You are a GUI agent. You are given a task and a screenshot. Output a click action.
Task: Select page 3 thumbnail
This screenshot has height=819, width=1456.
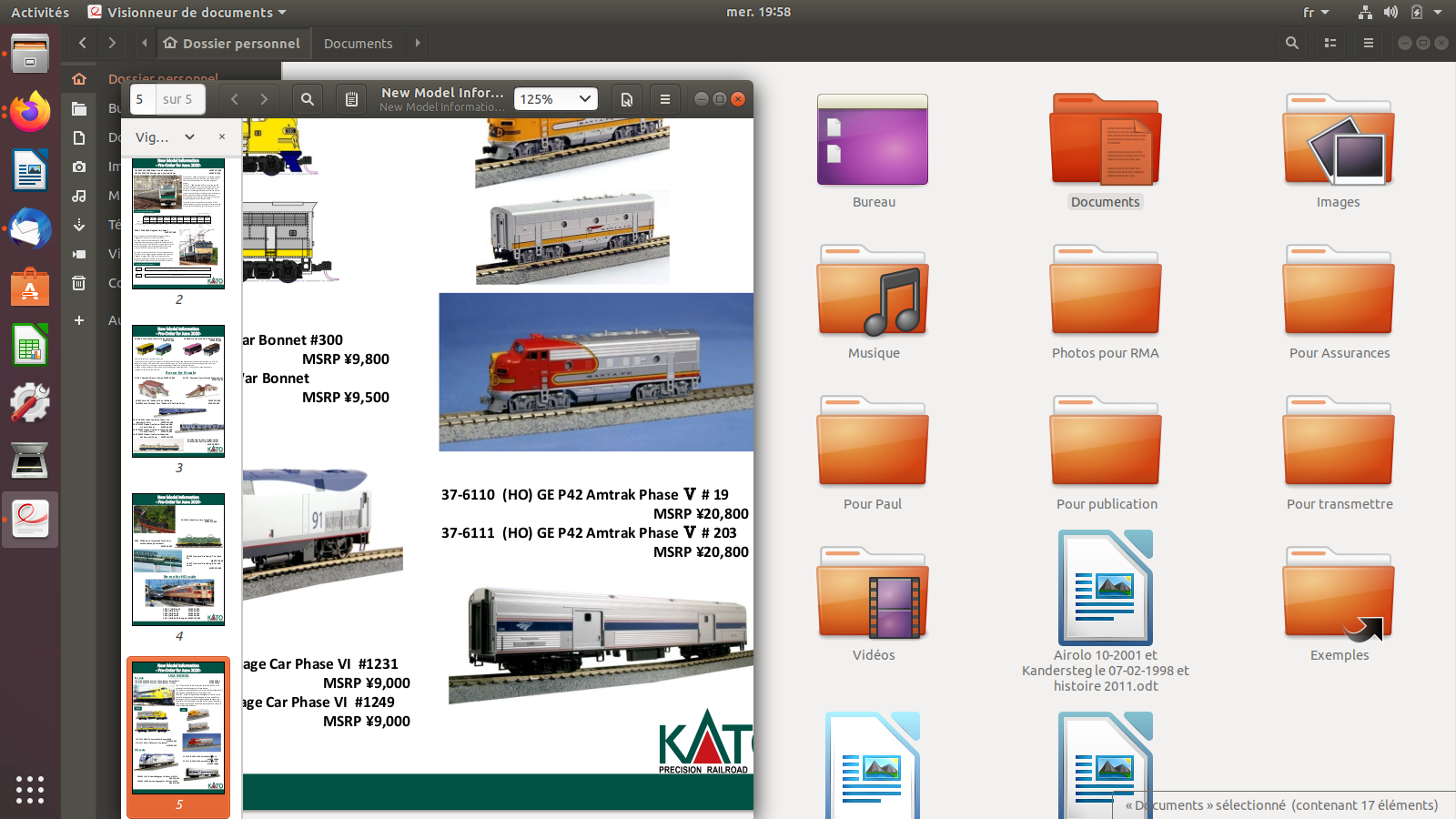click(x=178, y=391)
